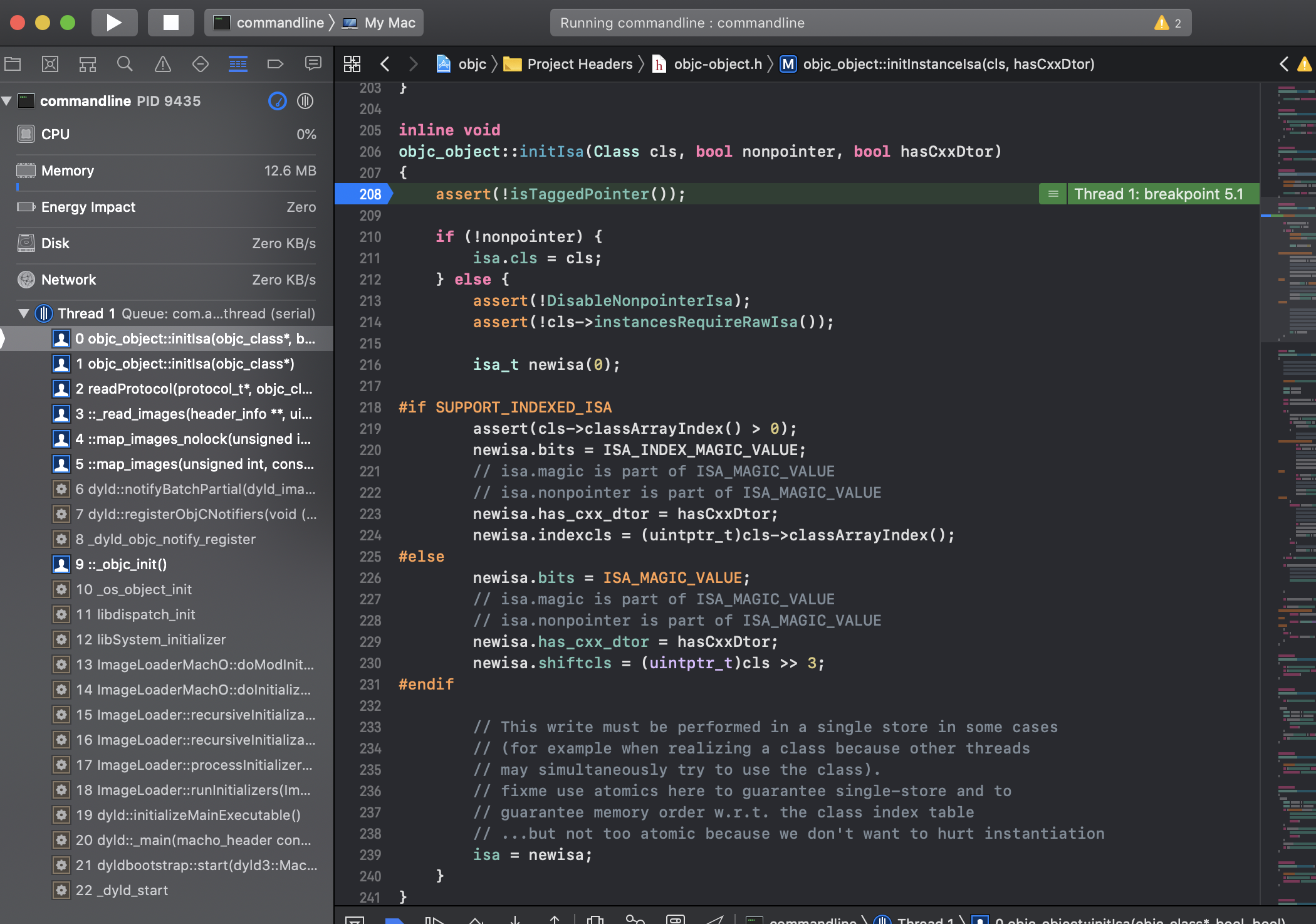Toggle the breakpoint on line 208

point(367,194)
